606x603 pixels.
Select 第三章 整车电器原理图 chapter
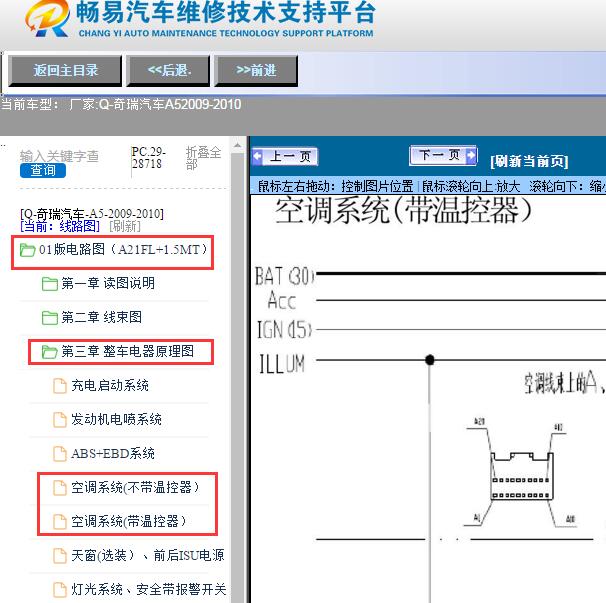coord(128,351)
